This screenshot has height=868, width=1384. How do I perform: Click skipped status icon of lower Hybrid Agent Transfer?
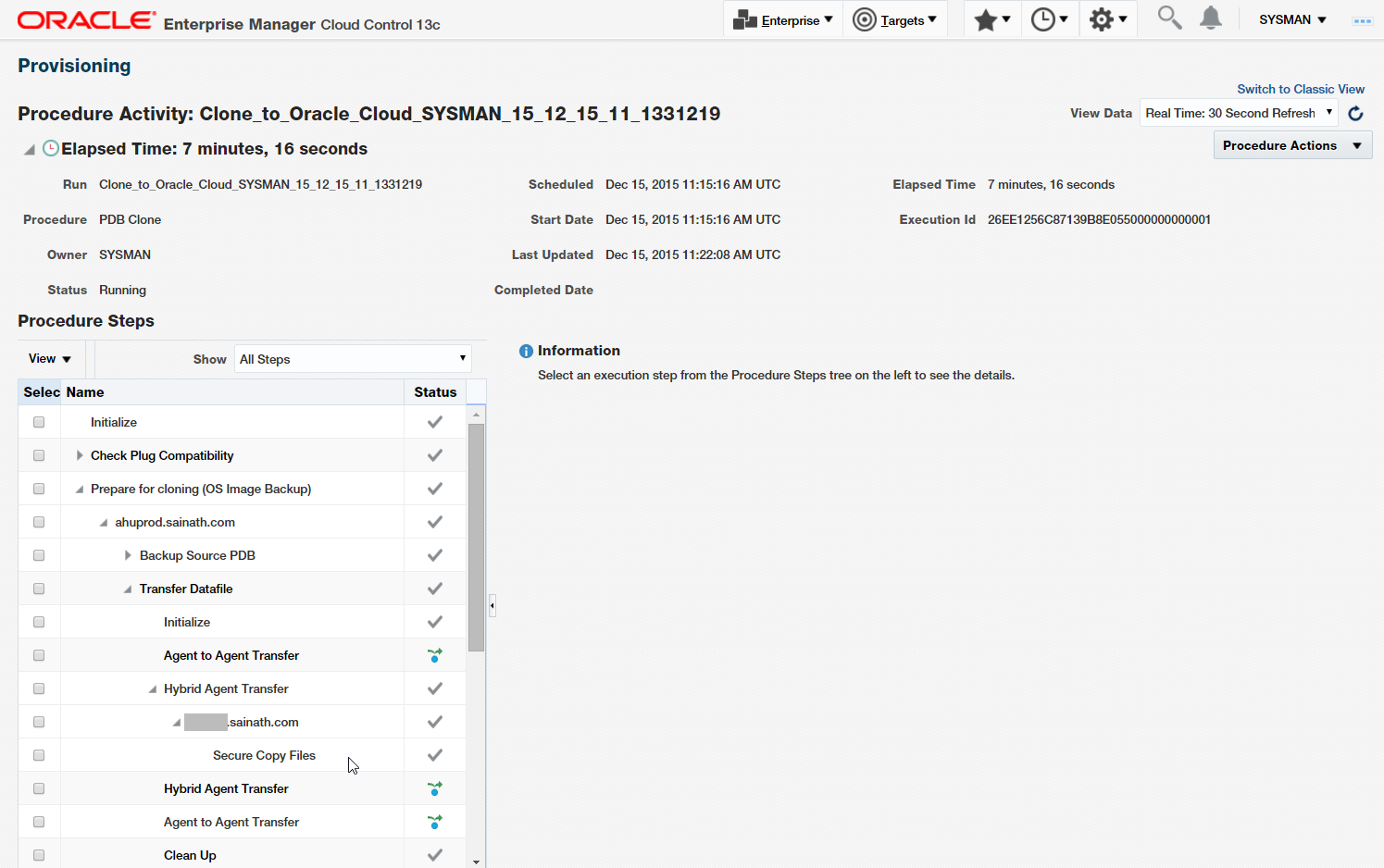[435, 788]
